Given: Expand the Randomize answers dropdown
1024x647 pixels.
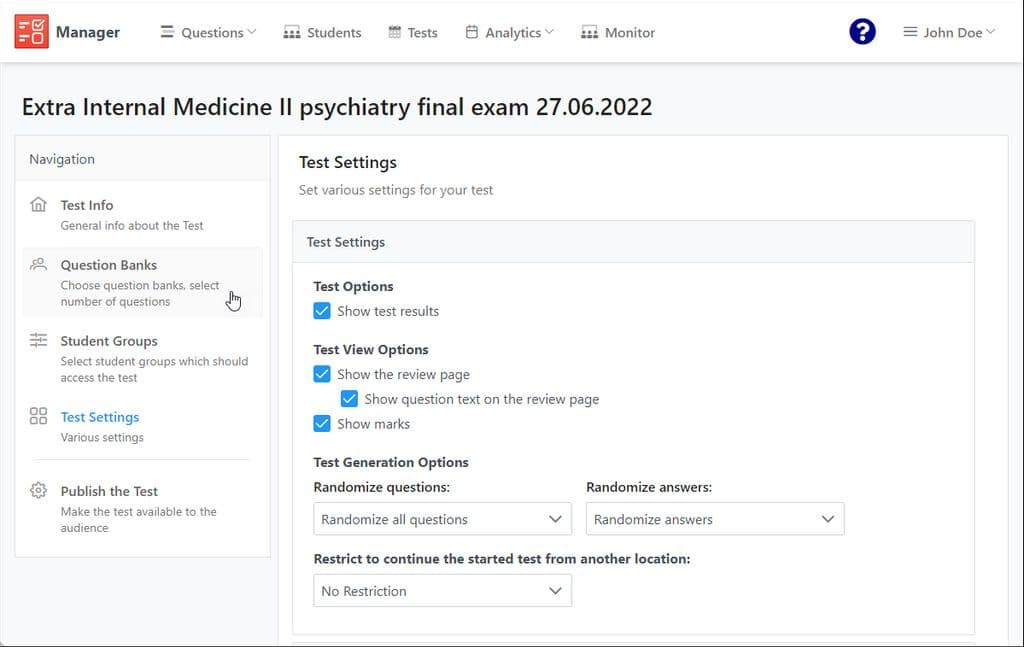Looking at the screenshot, I should pyautogui.click(x=714, y=519).
